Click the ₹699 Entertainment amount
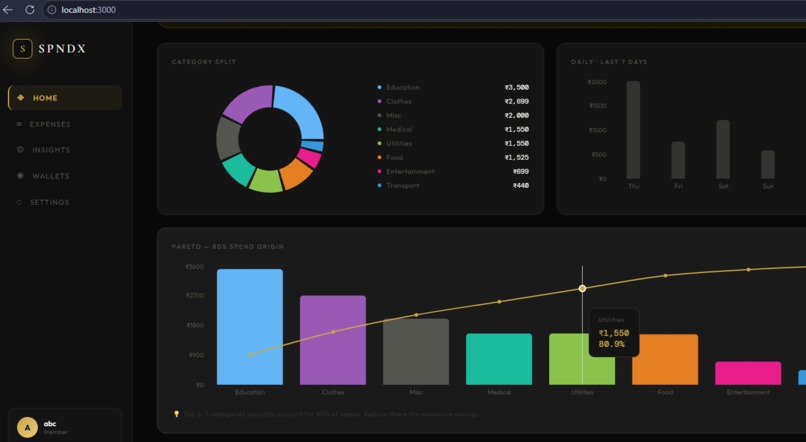806x442 pixels. (x=521, y=172)
